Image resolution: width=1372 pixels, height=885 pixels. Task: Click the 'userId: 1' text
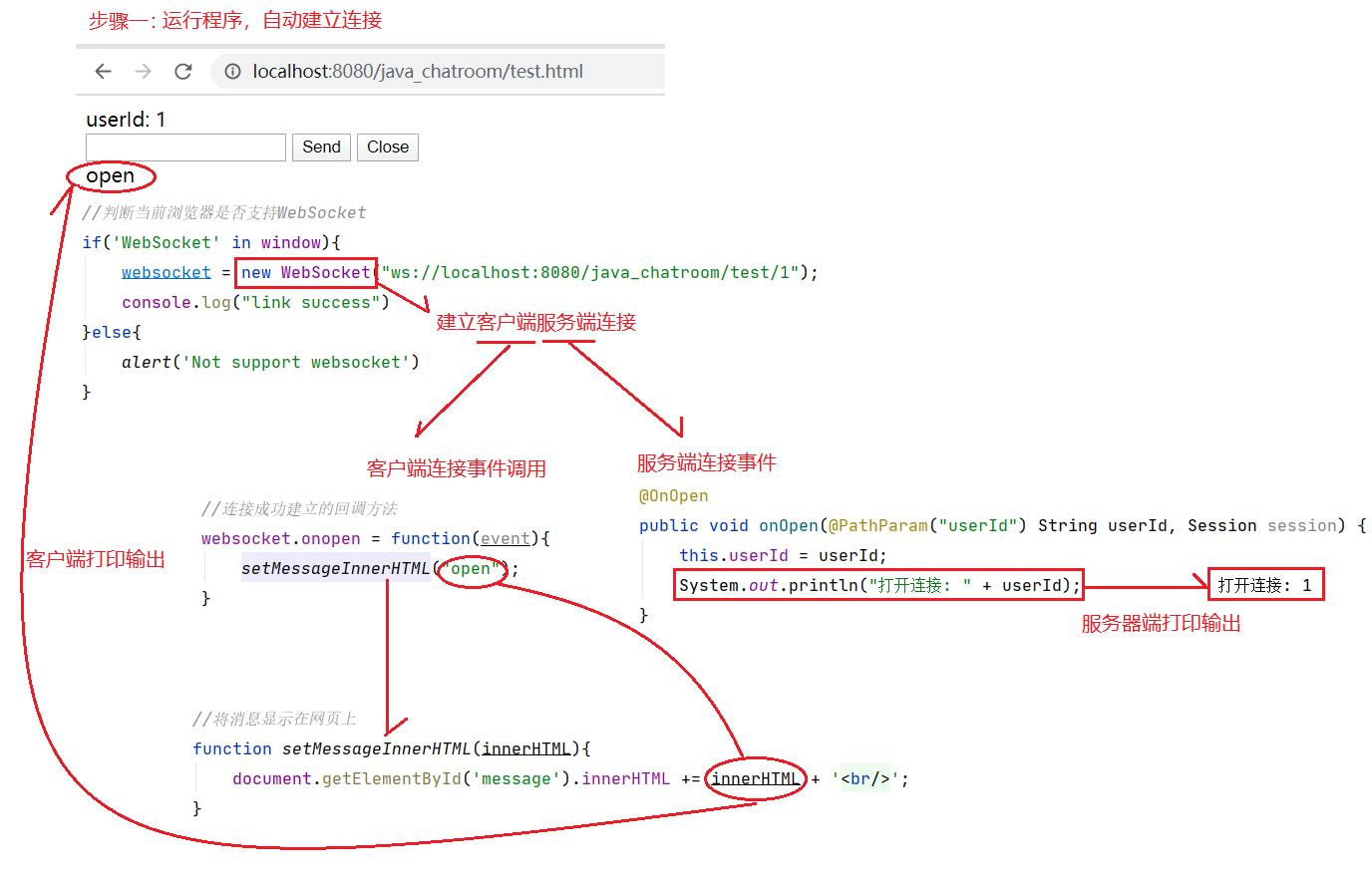point(126,120)
